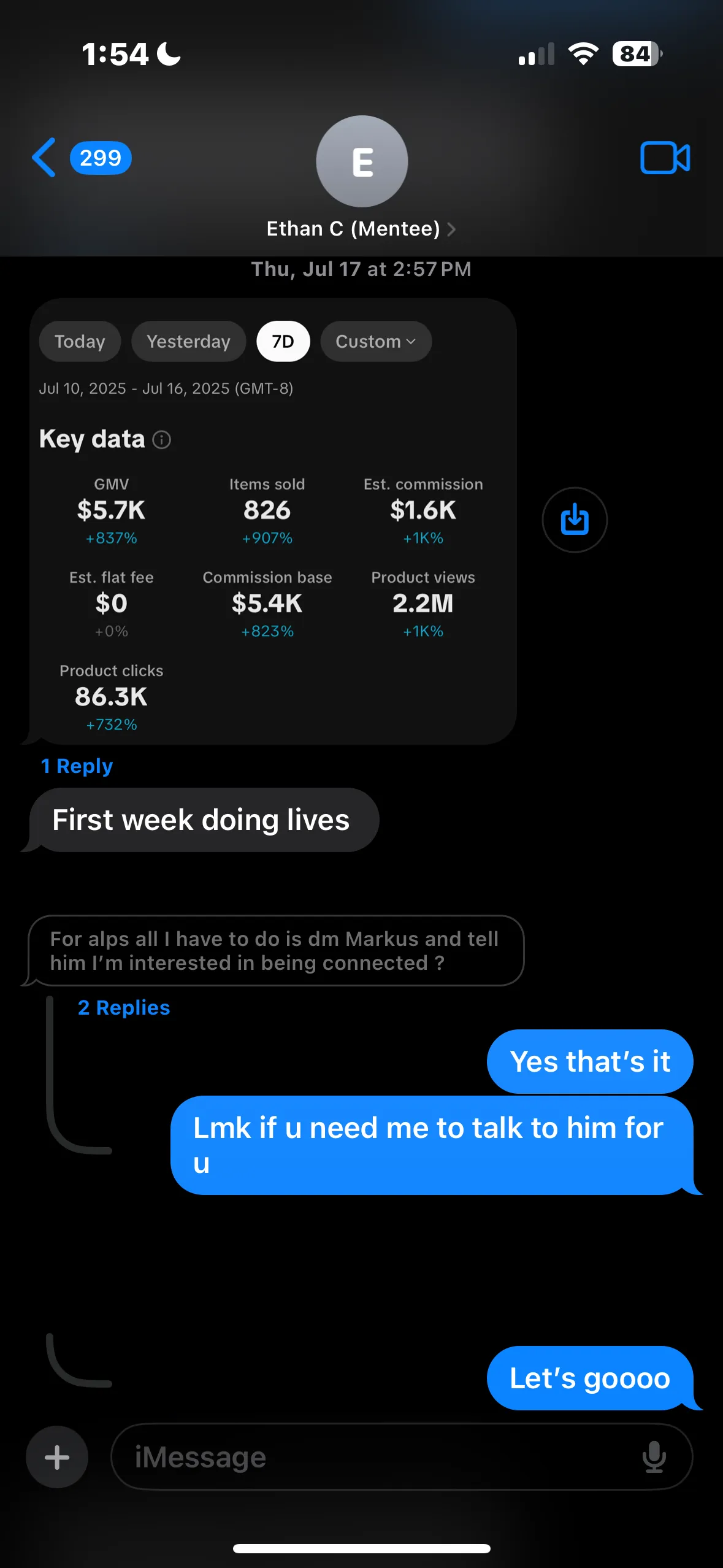Select the 7D tab
Image resolution: width=723 pixels, height=1568 pixels.
click(x=283, y=341)
